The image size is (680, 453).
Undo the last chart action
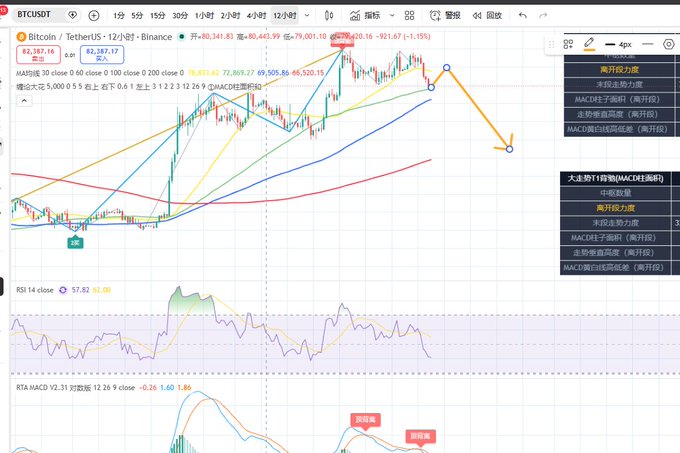[523, 16]
